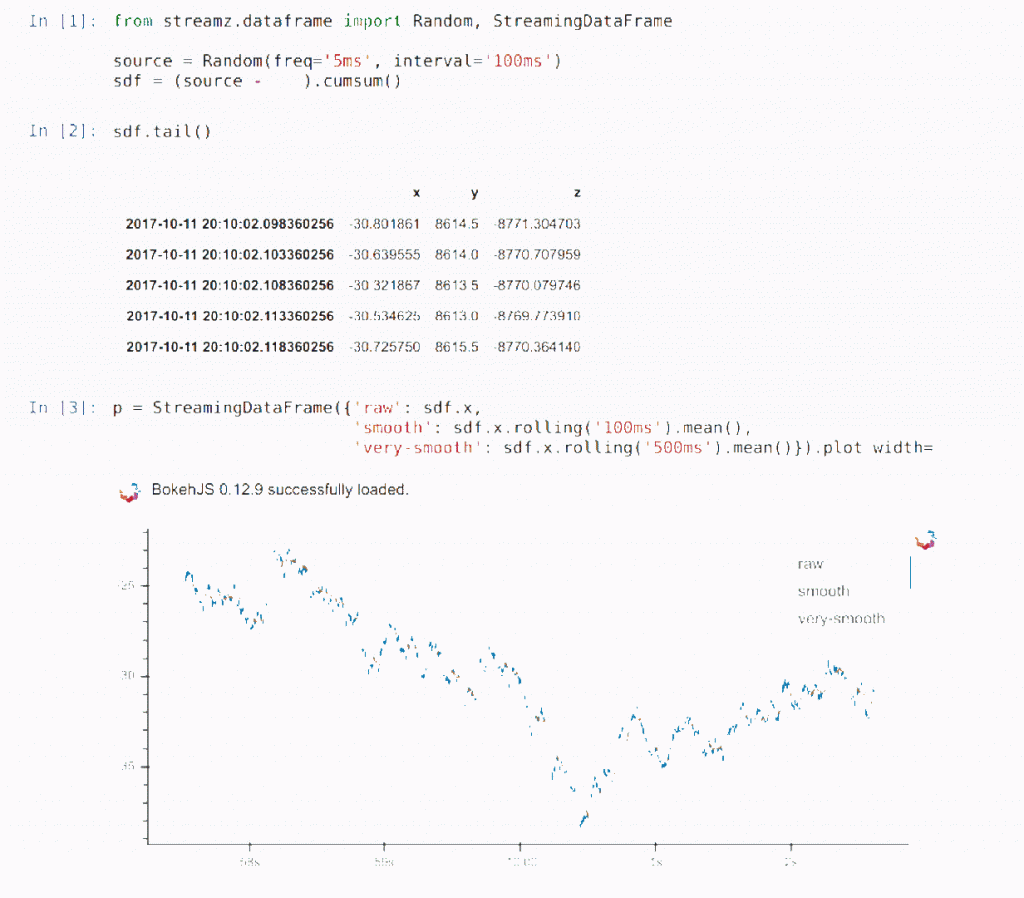
Task: Click the 'very-smooth' rolling 500ms code line
Action: 643,448
